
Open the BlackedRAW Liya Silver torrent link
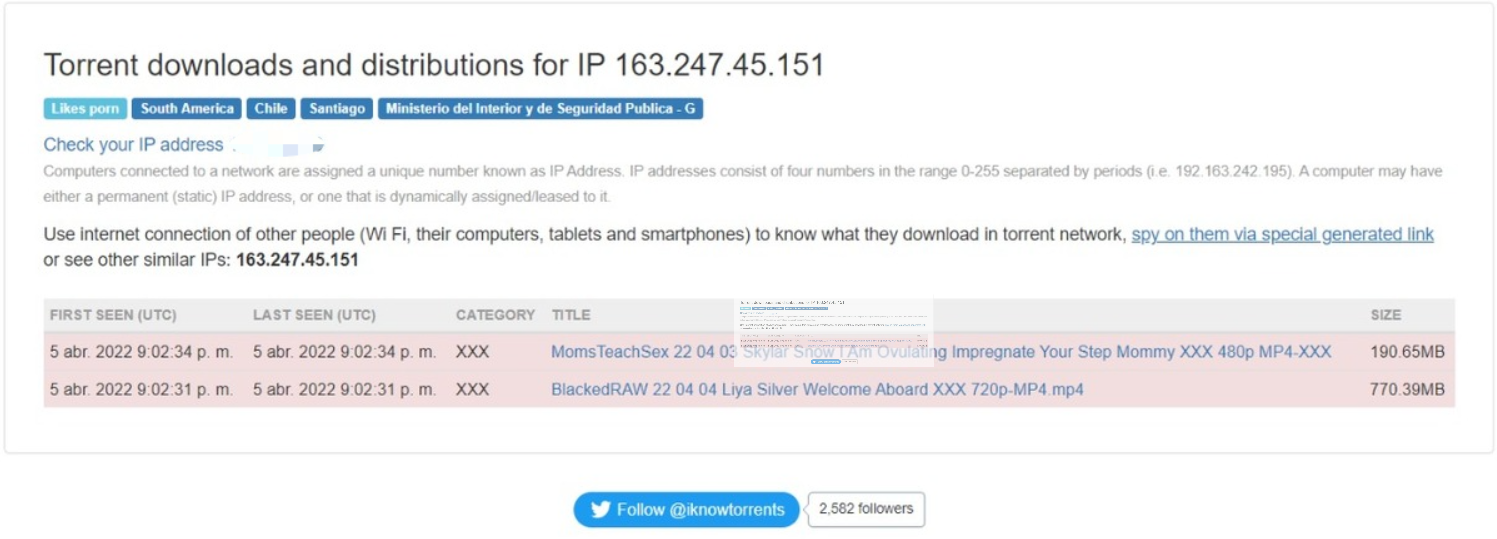(x=817, y=389)
